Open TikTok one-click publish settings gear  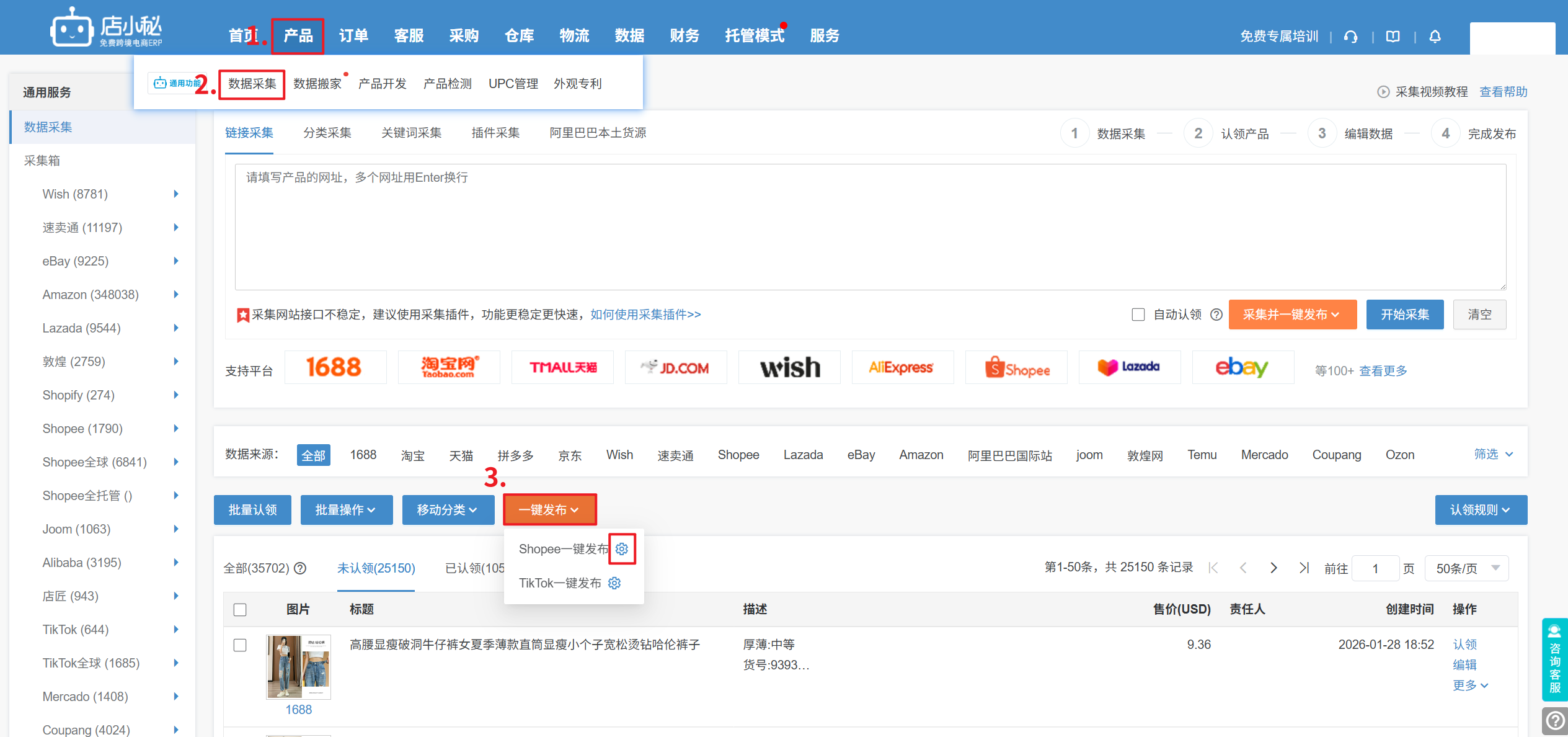click(614, 583)
